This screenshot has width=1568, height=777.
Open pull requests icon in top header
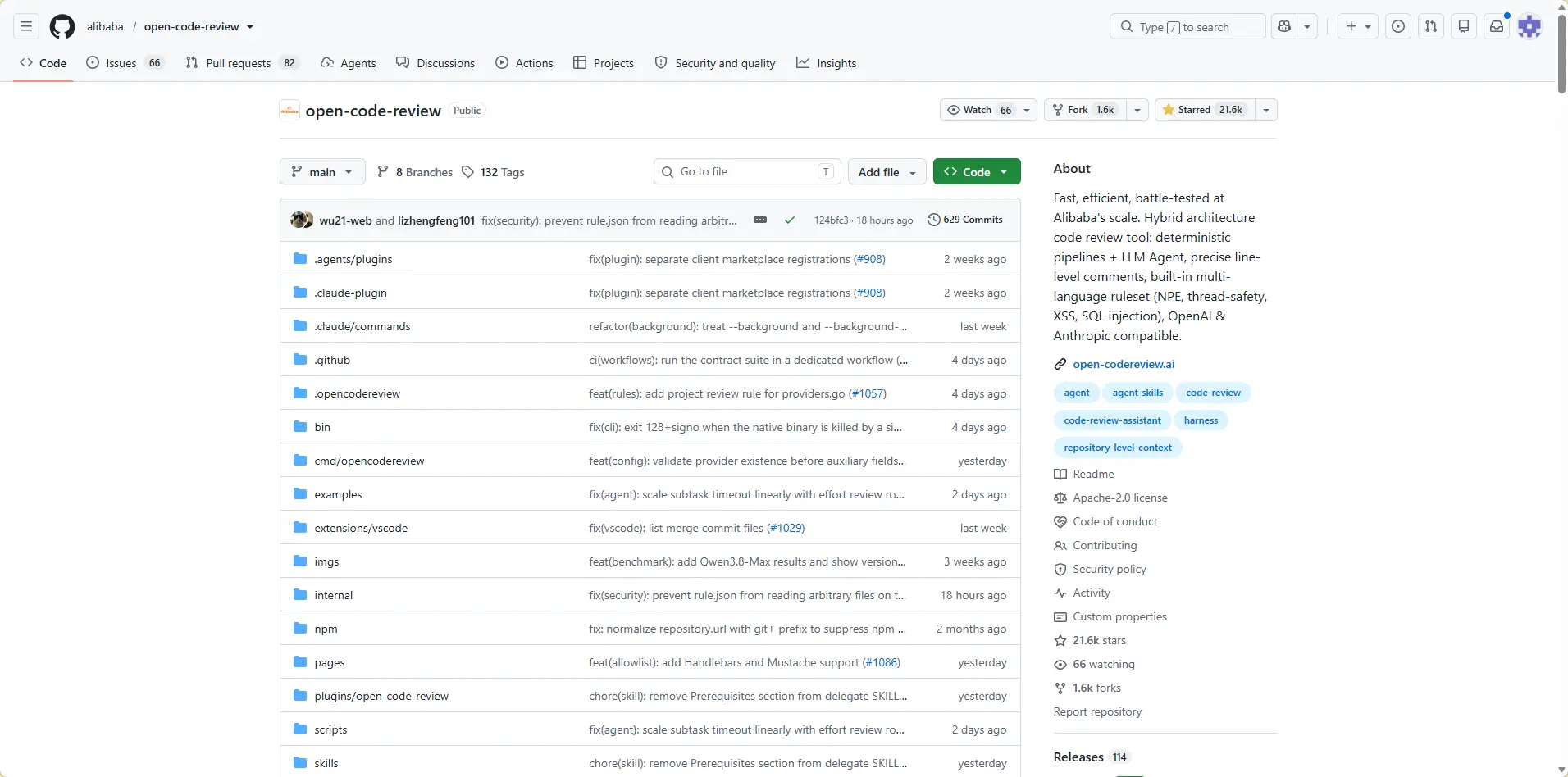(1431, 26)
